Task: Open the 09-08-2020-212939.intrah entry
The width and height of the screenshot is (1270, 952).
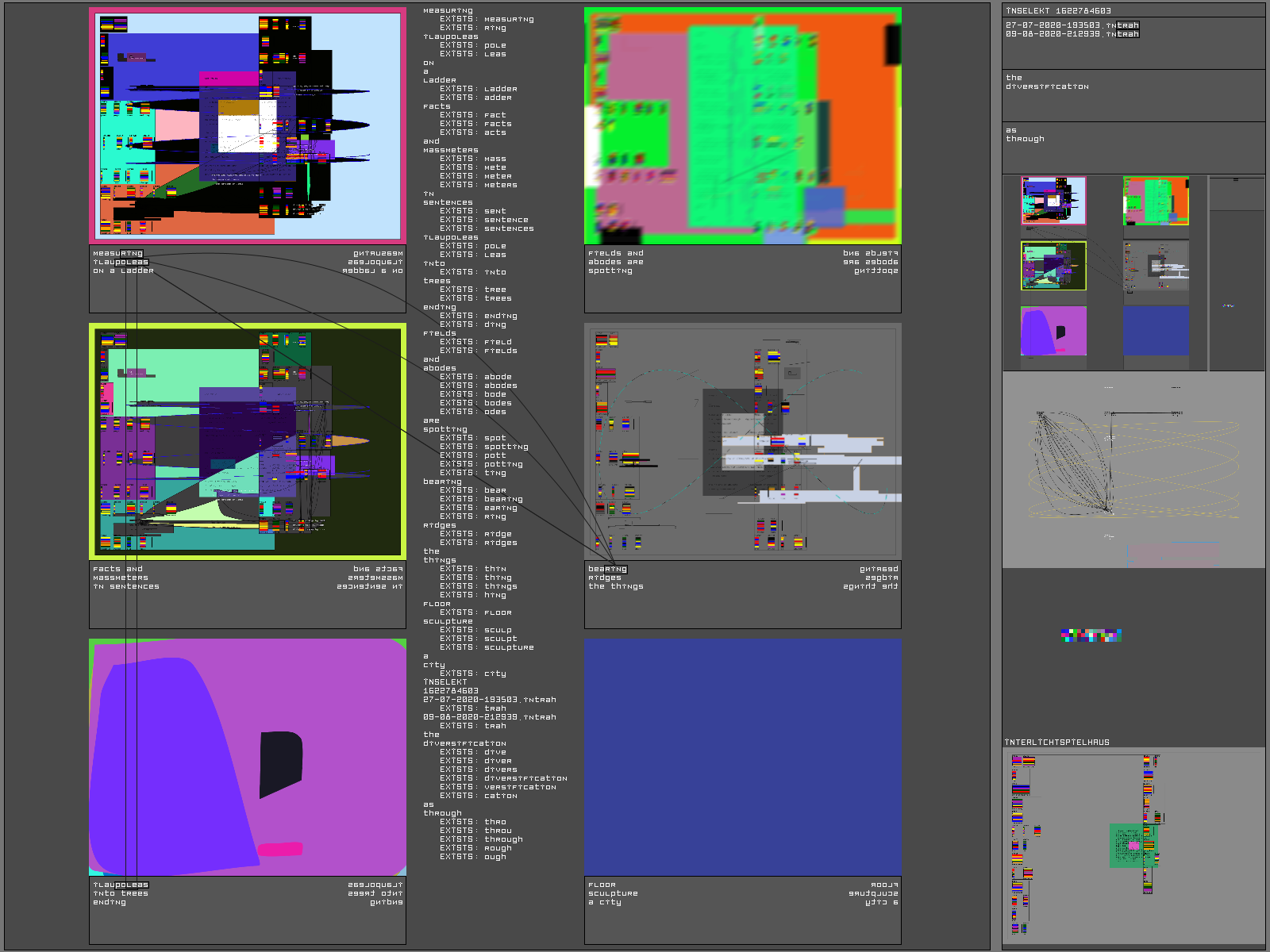Action: [1072, 34]
